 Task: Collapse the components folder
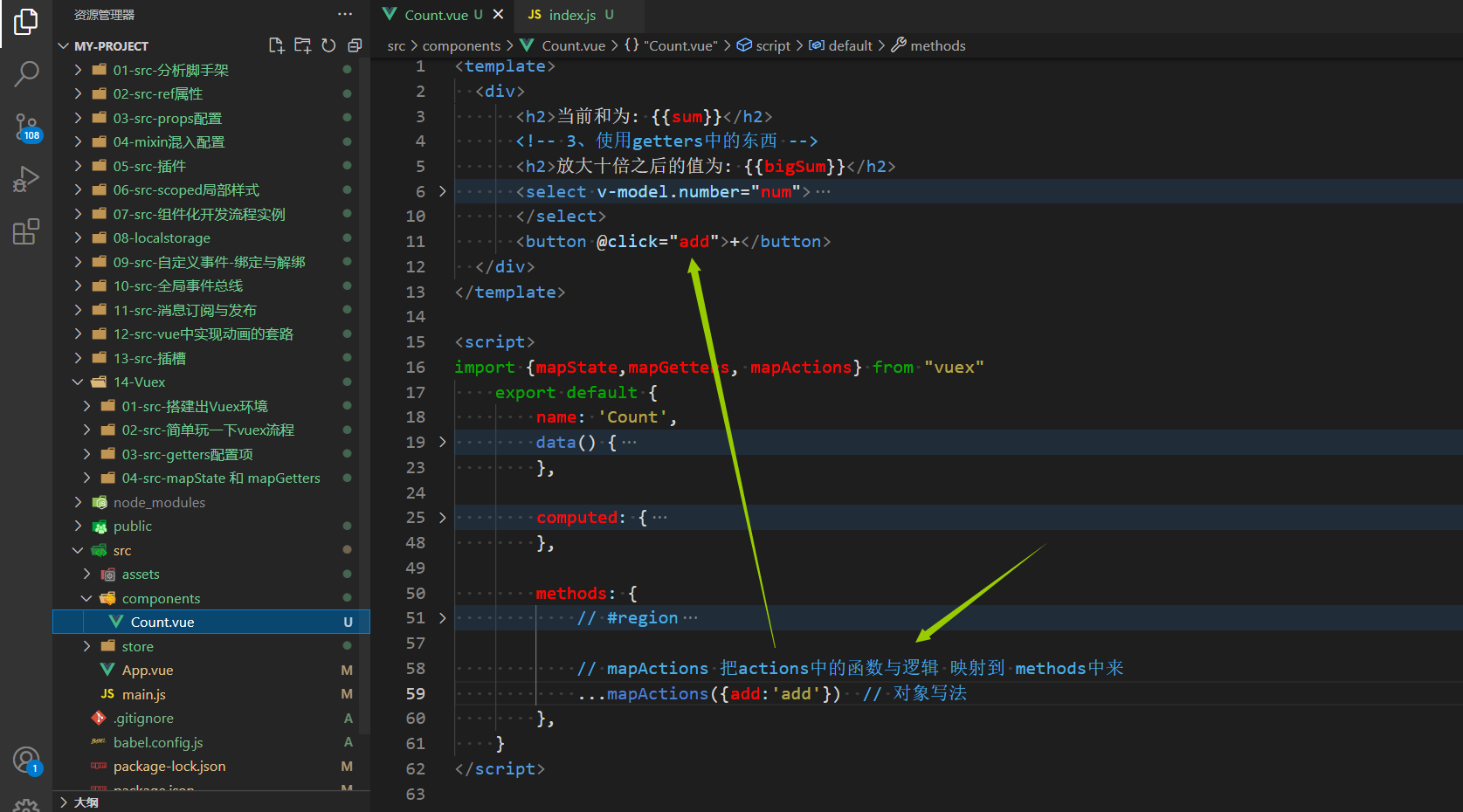[86, 598]
